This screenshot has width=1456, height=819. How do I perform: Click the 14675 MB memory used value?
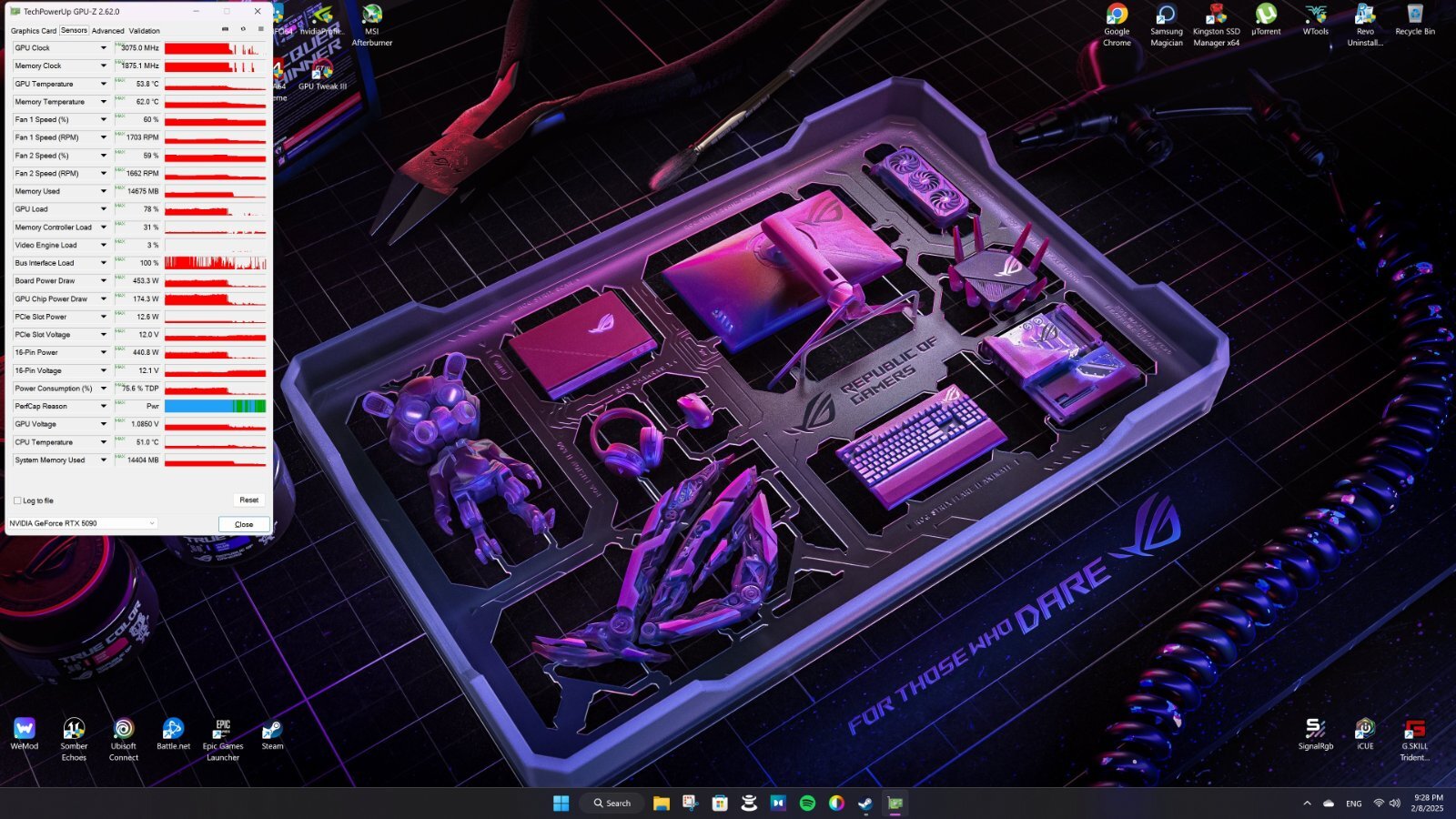(143, 191)
